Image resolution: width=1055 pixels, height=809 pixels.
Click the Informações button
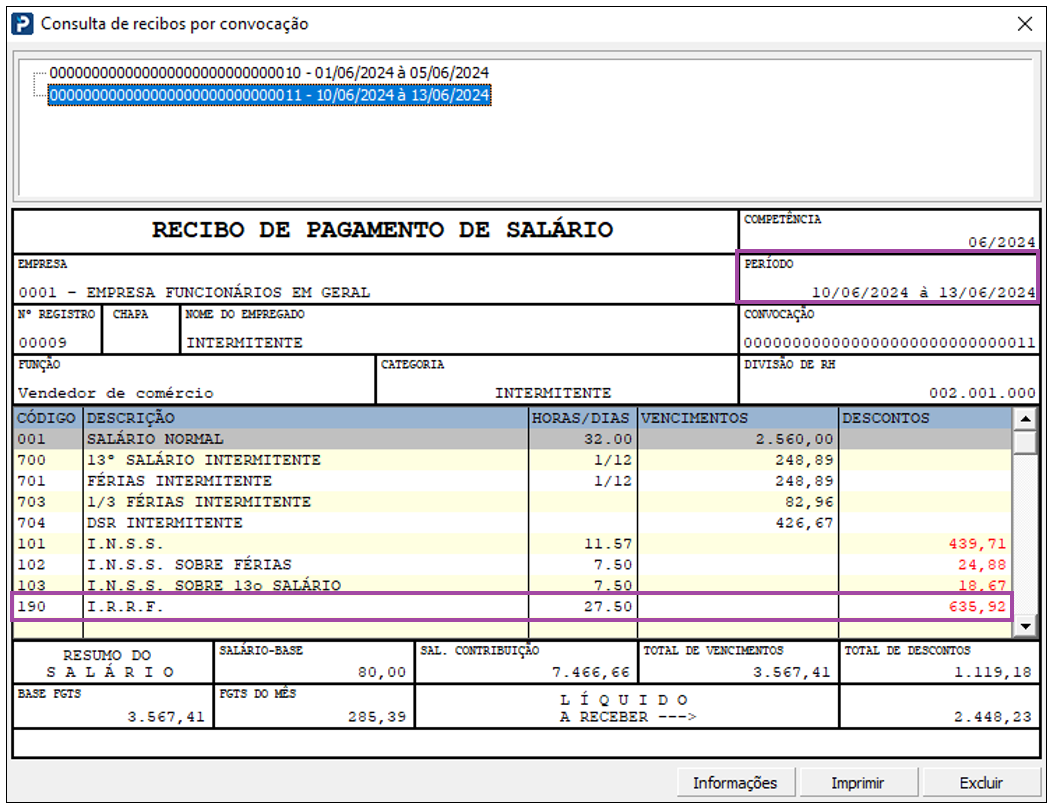coord(735,783)
